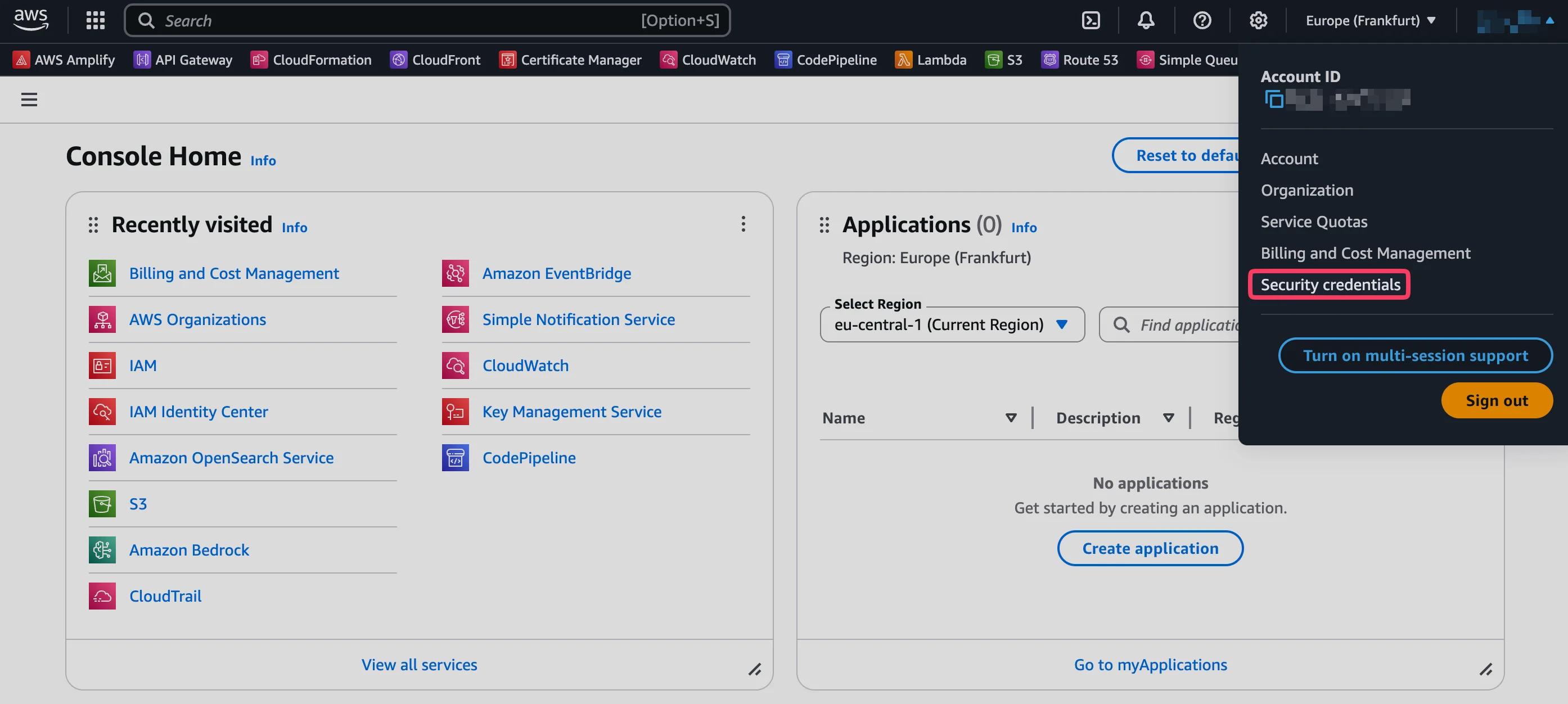Image resolution: width=1568 pixels, height=704 pixels.
Task: Select Account in account menu
Action: (x=1289, y=159)
